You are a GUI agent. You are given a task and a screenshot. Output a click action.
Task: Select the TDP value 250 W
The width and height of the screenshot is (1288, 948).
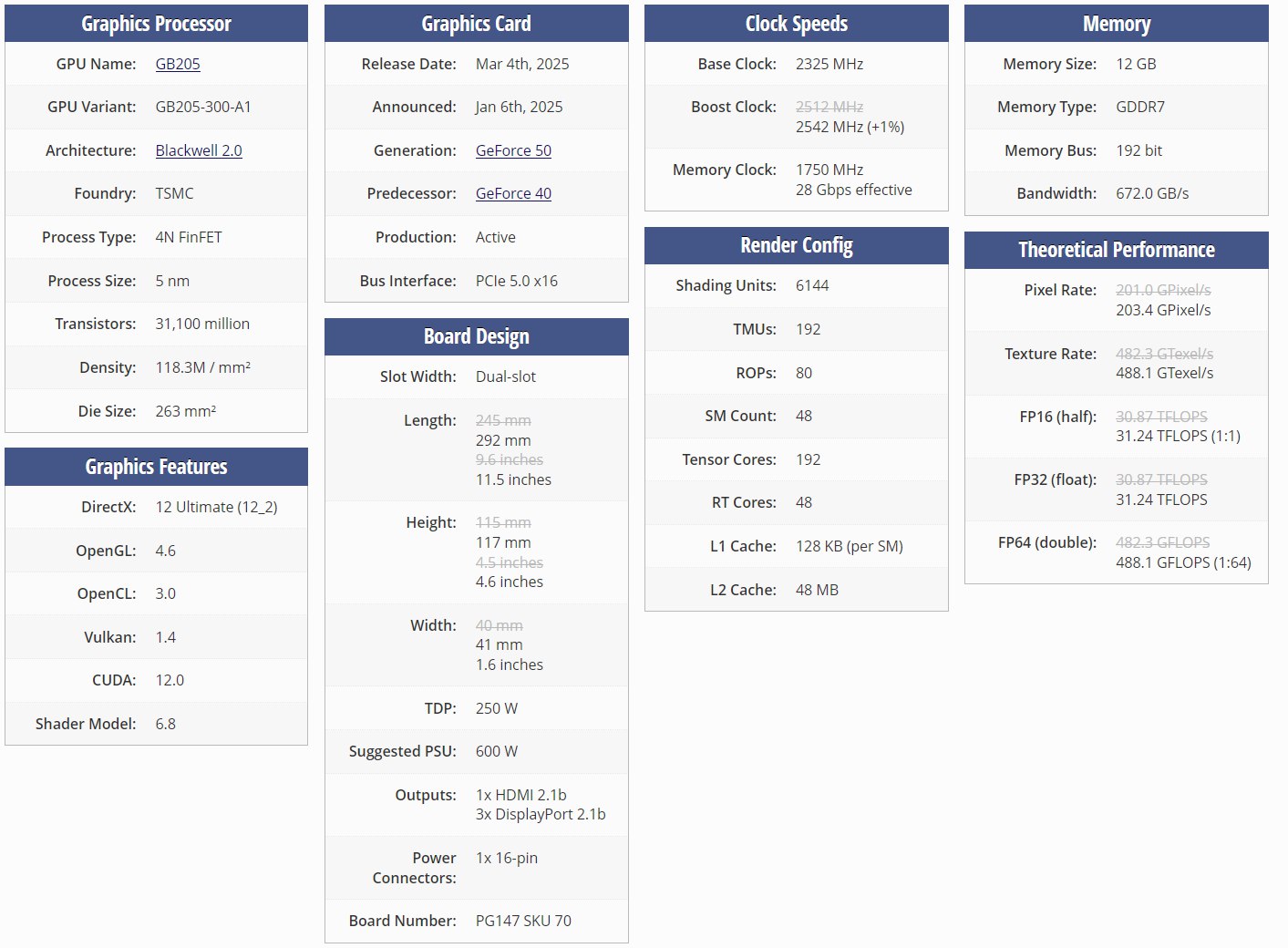(x=497, y=708)
